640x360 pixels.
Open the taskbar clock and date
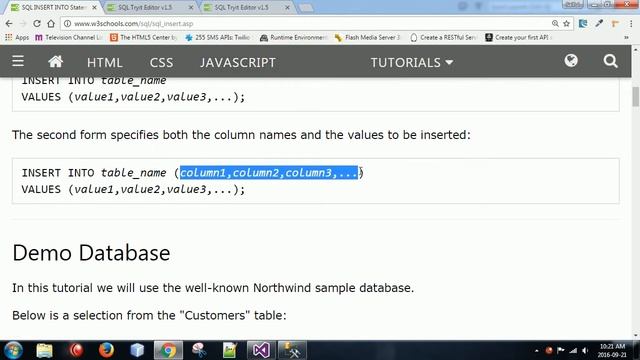click(611, 351)
